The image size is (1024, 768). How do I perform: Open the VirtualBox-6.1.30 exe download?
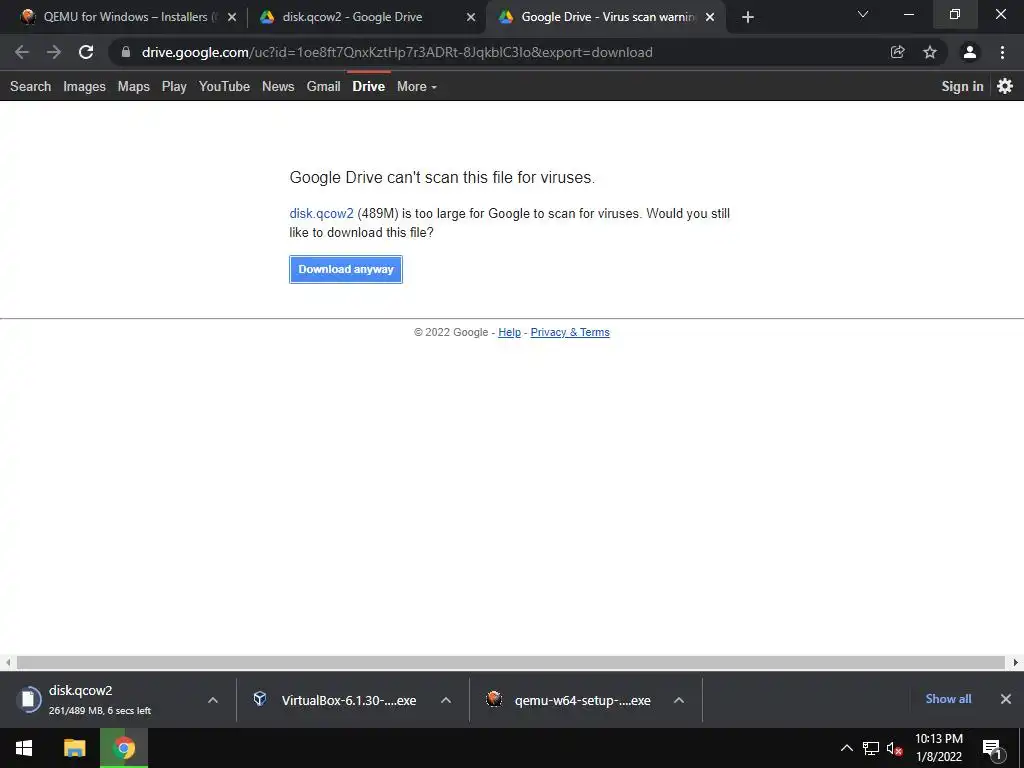click(348, 700)
